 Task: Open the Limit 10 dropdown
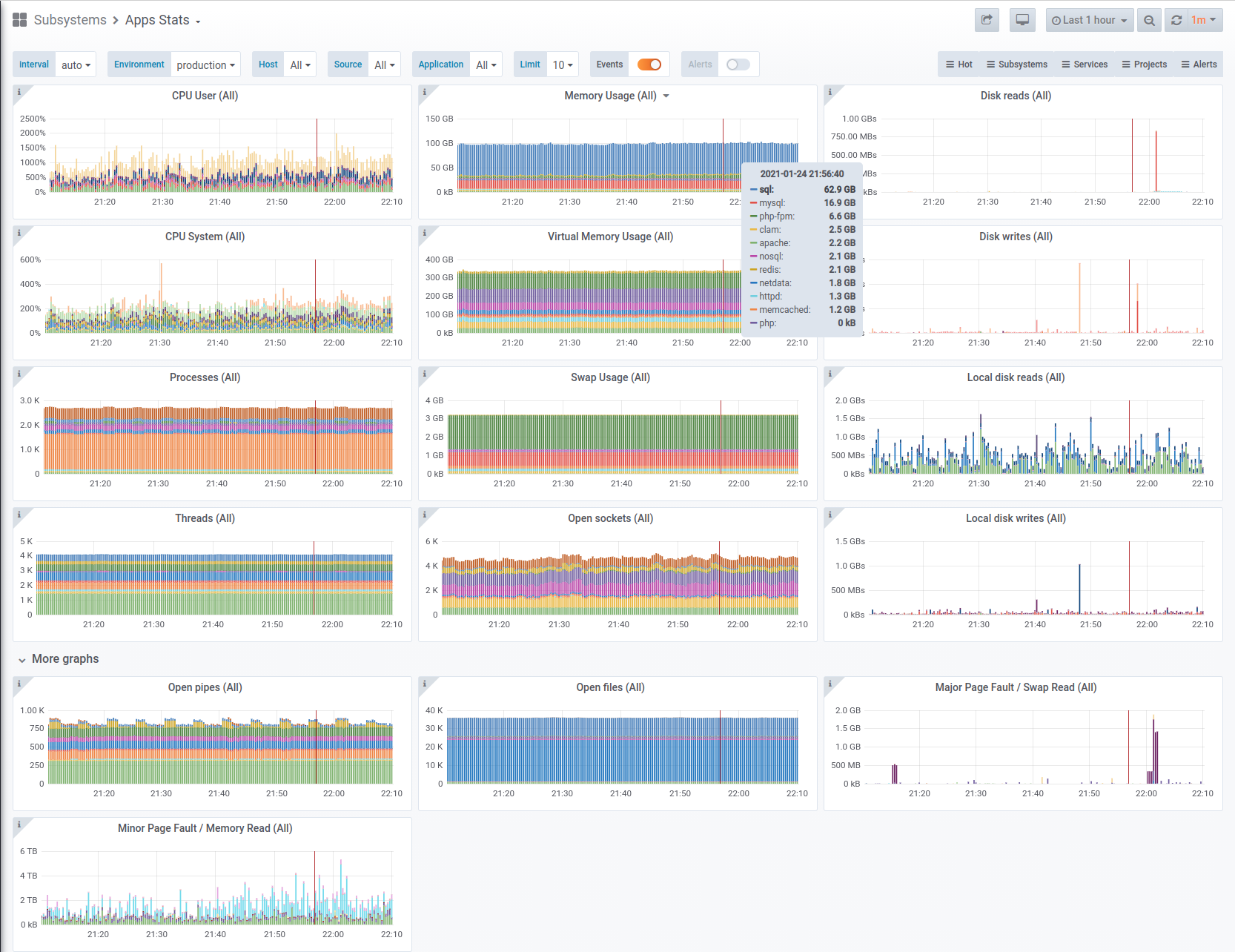click(563, 65)
